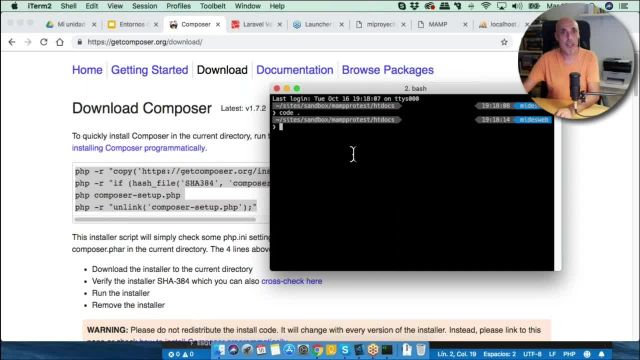Click the Download nav item
This screenshot has width=640, height=360.
(222, 70)
